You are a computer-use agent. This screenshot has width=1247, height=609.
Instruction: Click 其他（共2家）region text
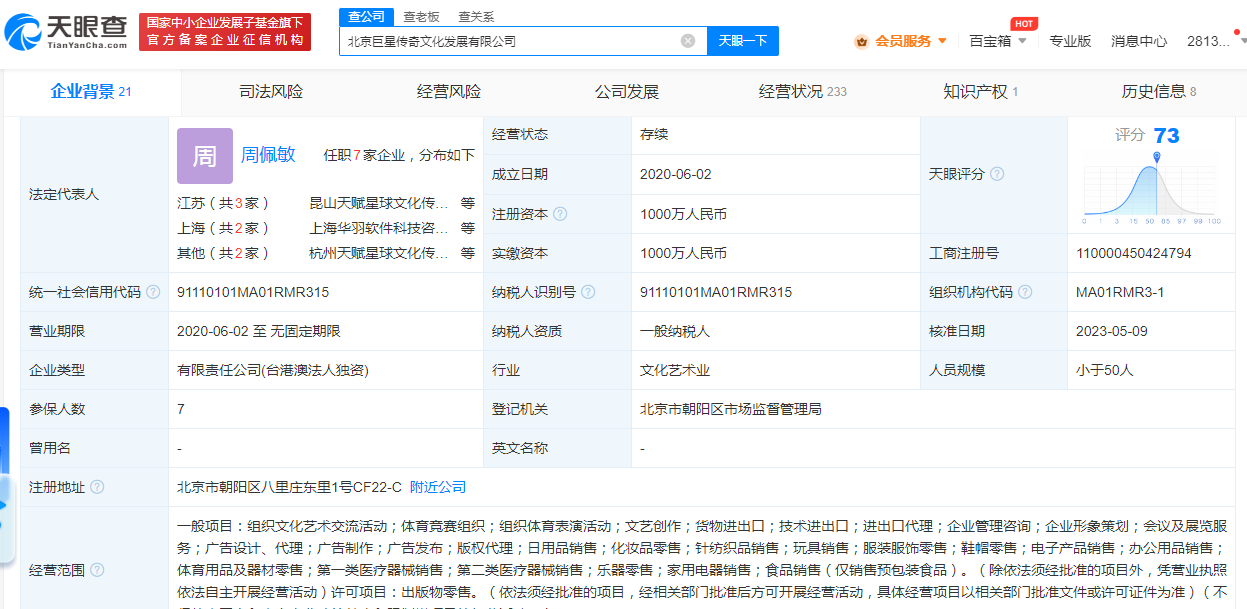(x=223, y=253)
